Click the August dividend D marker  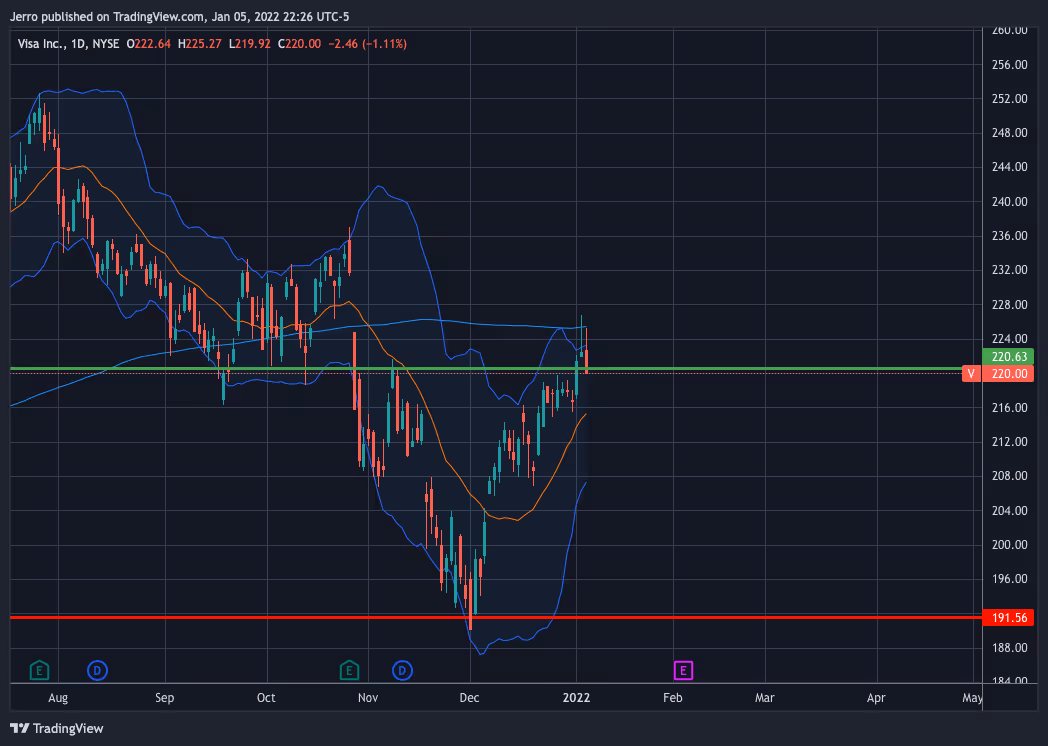97,669
